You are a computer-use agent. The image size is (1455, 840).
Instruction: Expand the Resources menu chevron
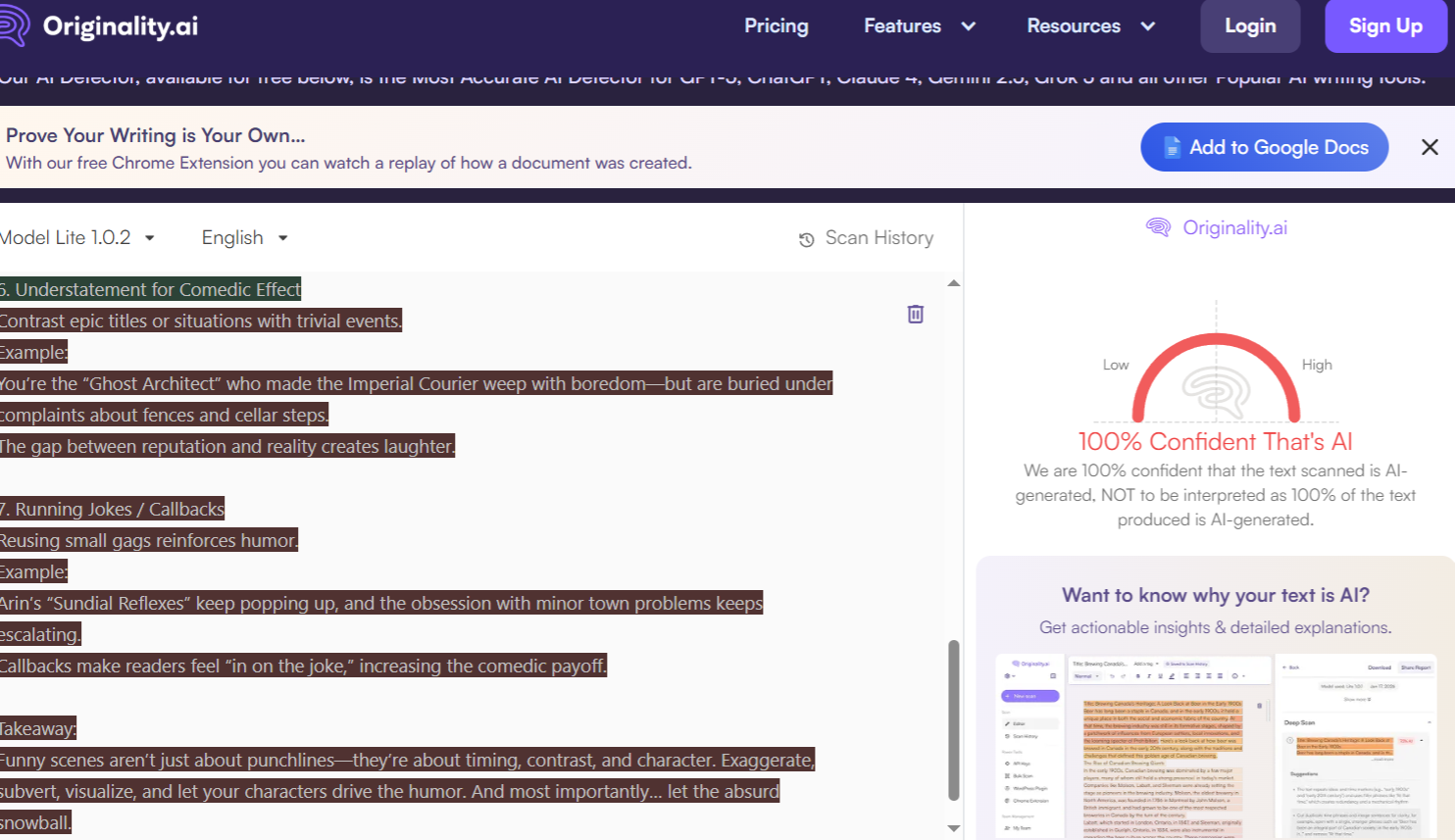[x=1148, y=26]
